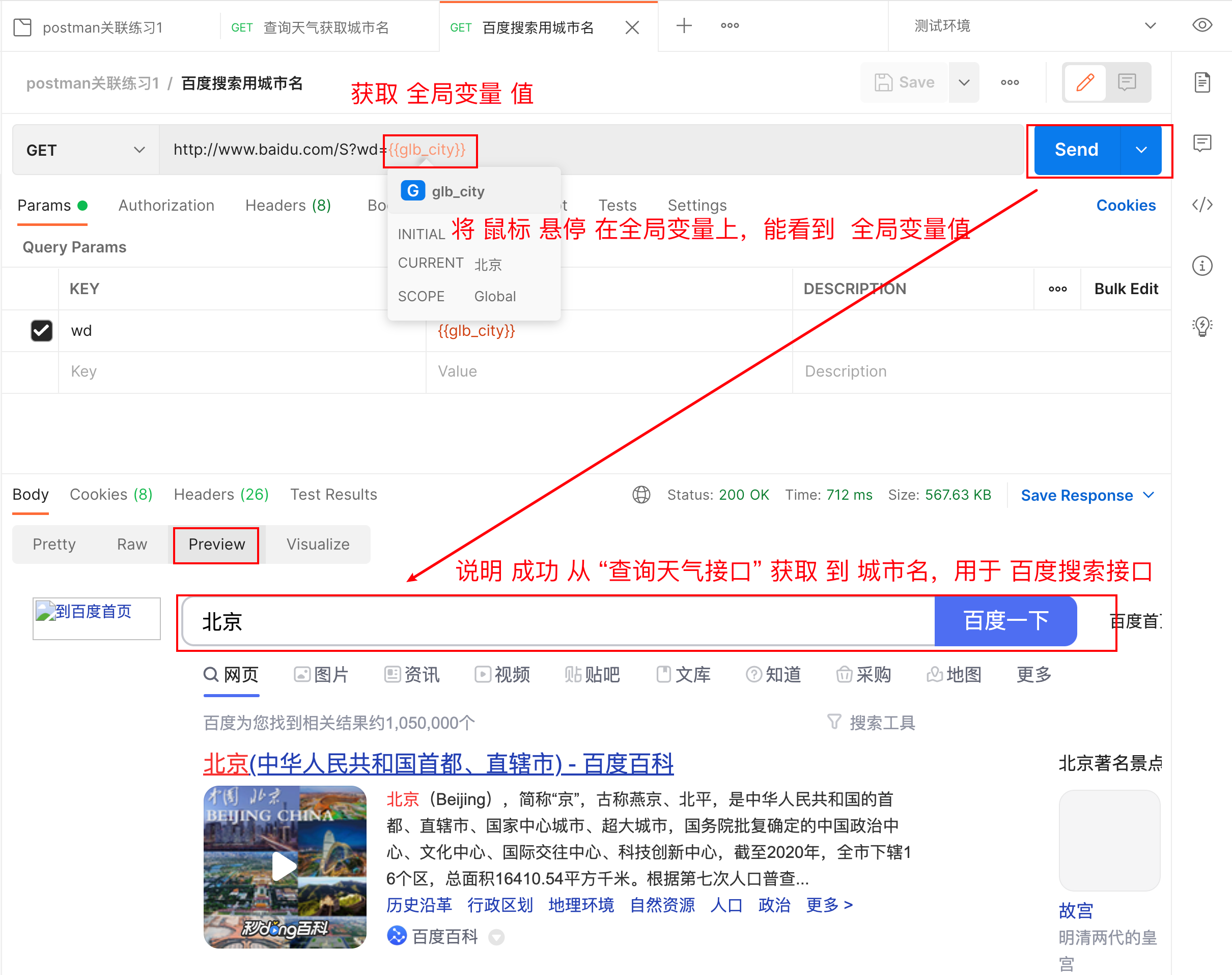Open a new request tab with plus icon
The image size is (1232, 975).
684,25
